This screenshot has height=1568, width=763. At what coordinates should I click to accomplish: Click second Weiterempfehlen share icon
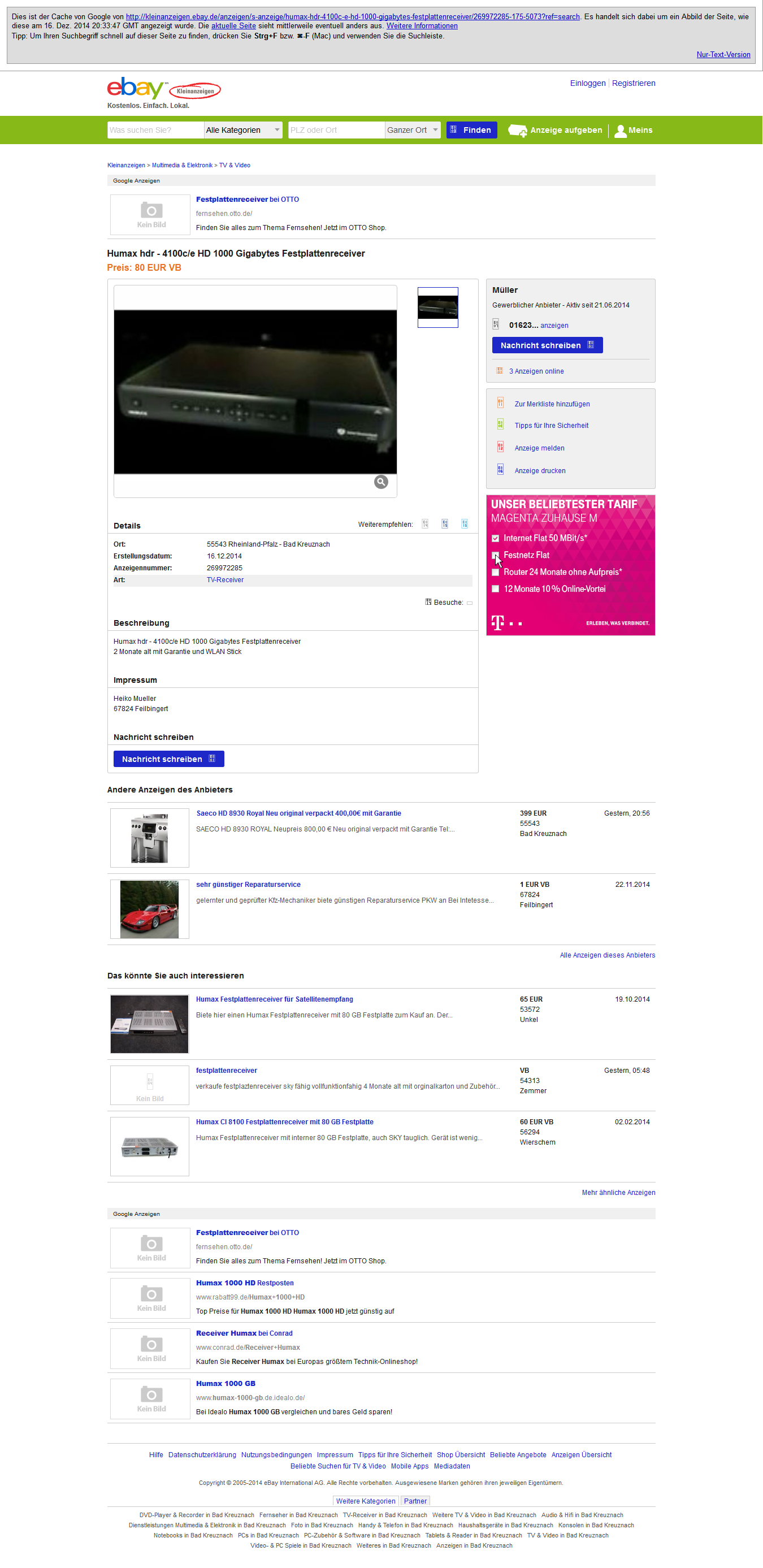point(445,524)
